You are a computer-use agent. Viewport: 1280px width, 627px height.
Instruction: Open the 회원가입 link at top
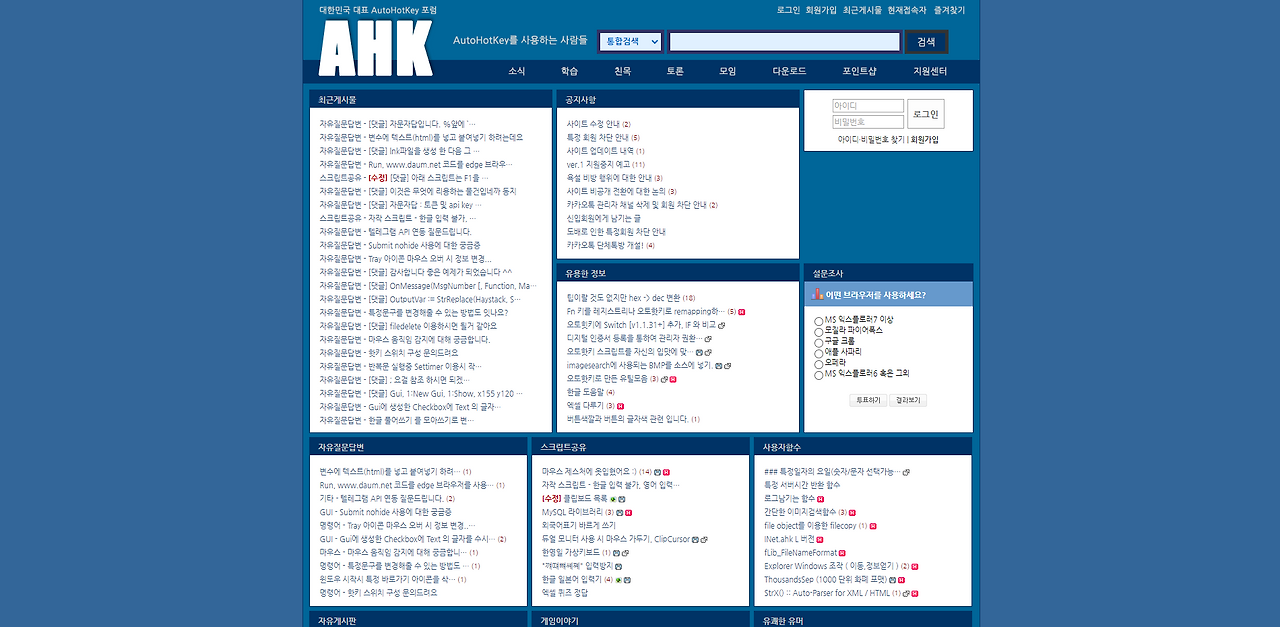(821, 10)
